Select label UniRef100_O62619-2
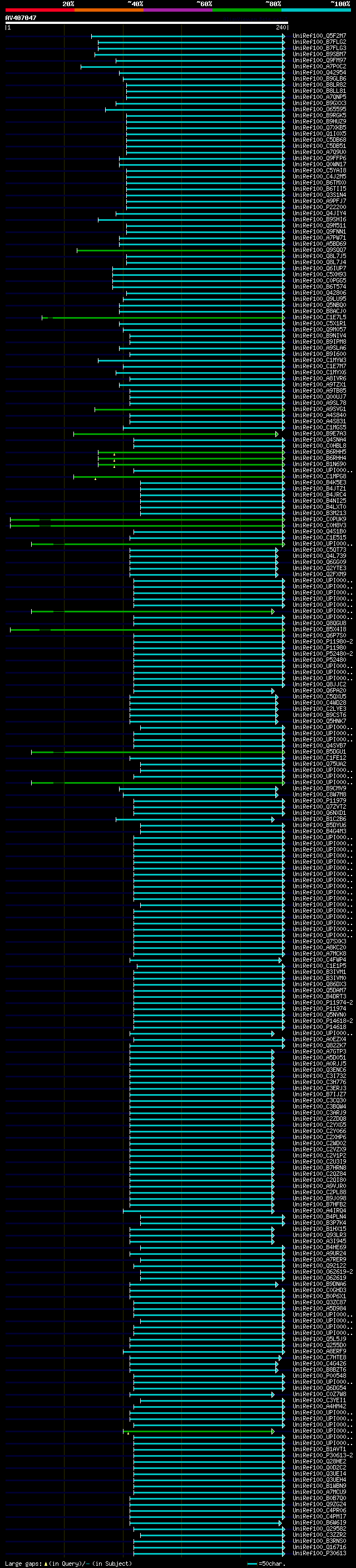This screenshot has height=1568, width=356. [x=323, y=1272]
